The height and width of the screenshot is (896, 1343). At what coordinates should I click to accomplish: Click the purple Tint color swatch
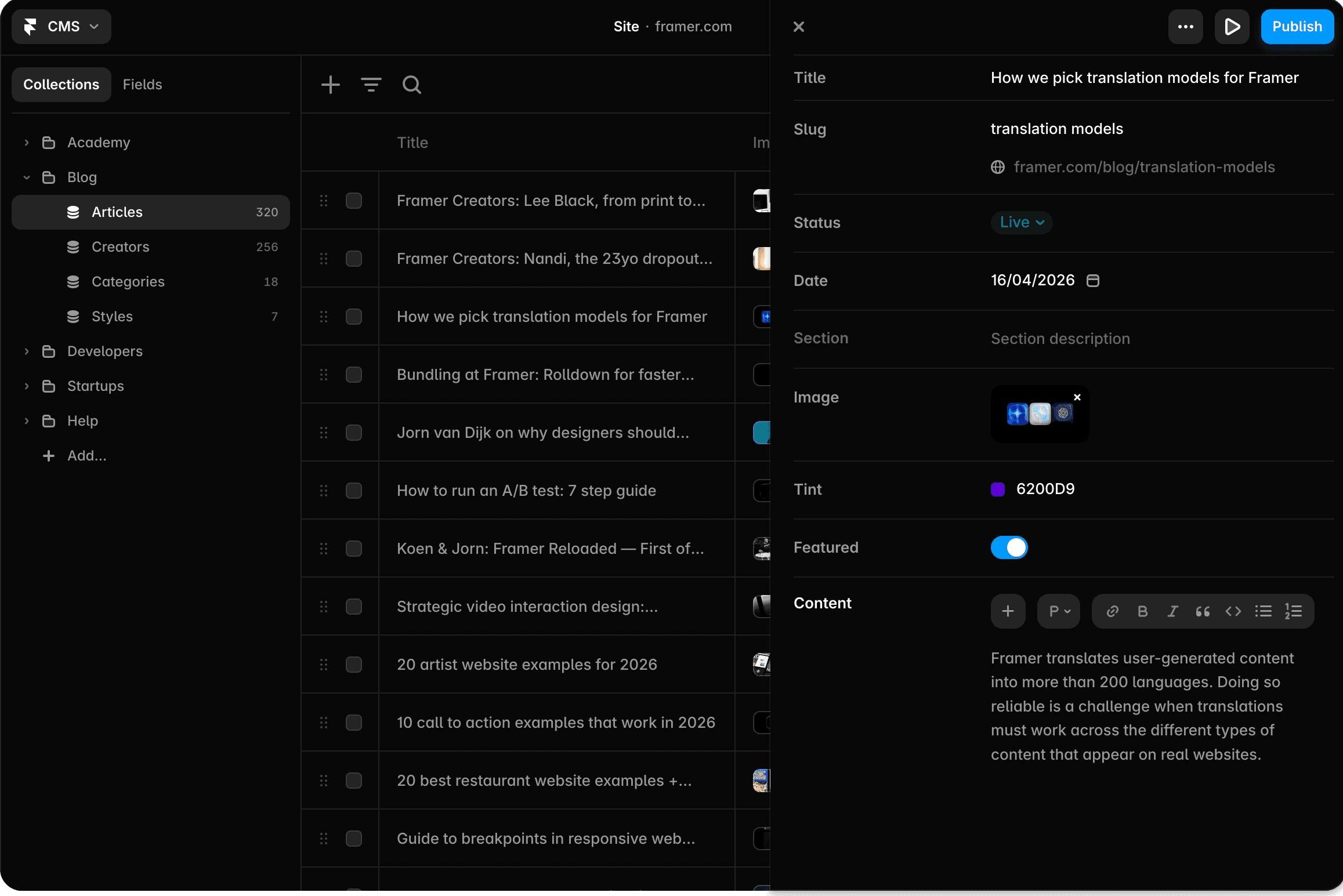[x=997, y=489]
